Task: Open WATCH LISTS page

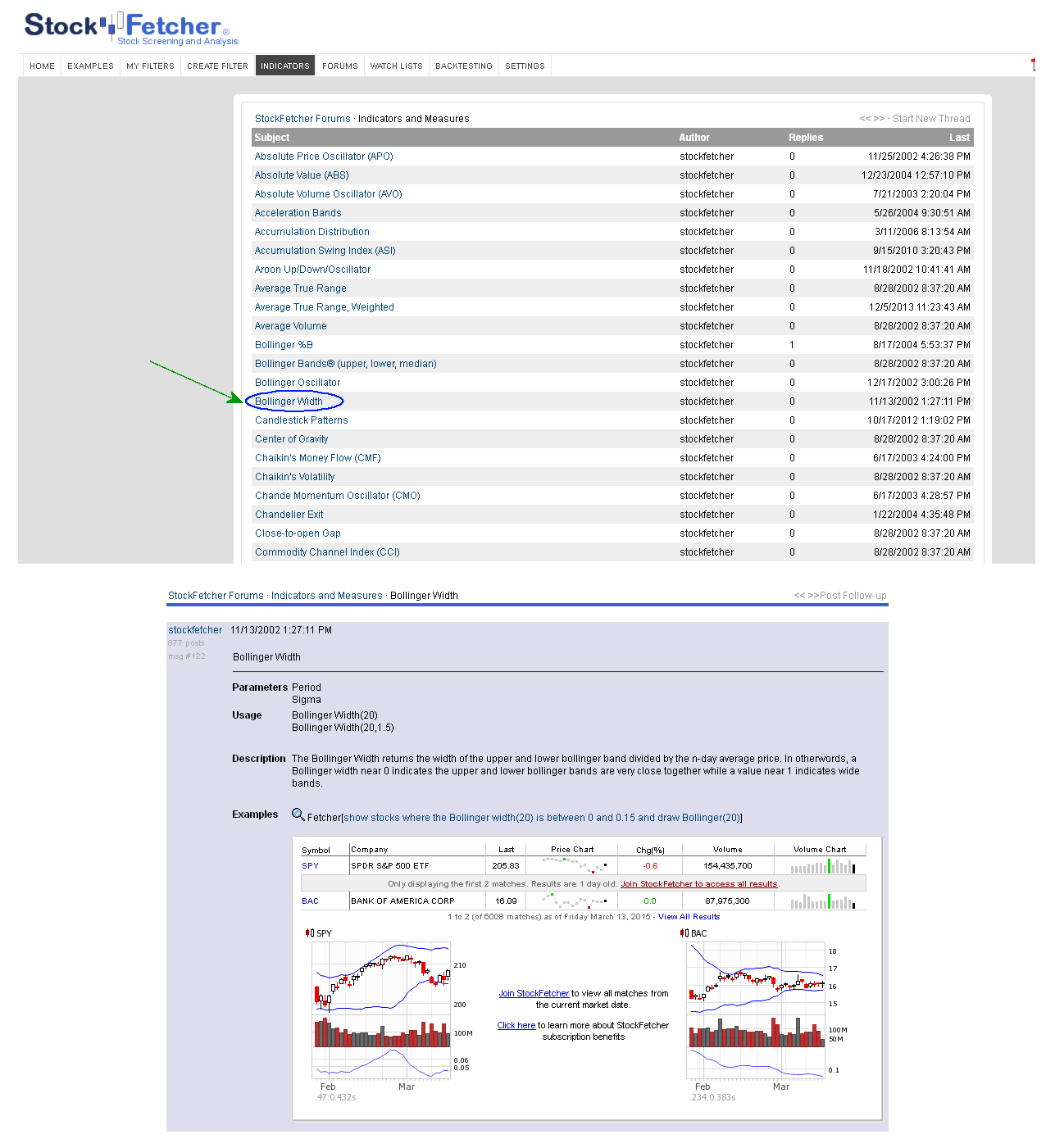Action: (397, 66)
